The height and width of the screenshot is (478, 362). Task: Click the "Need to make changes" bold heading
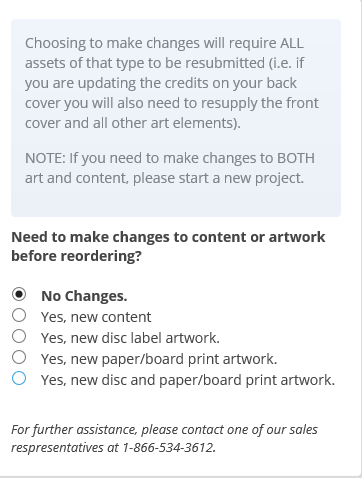click(168, 246)
